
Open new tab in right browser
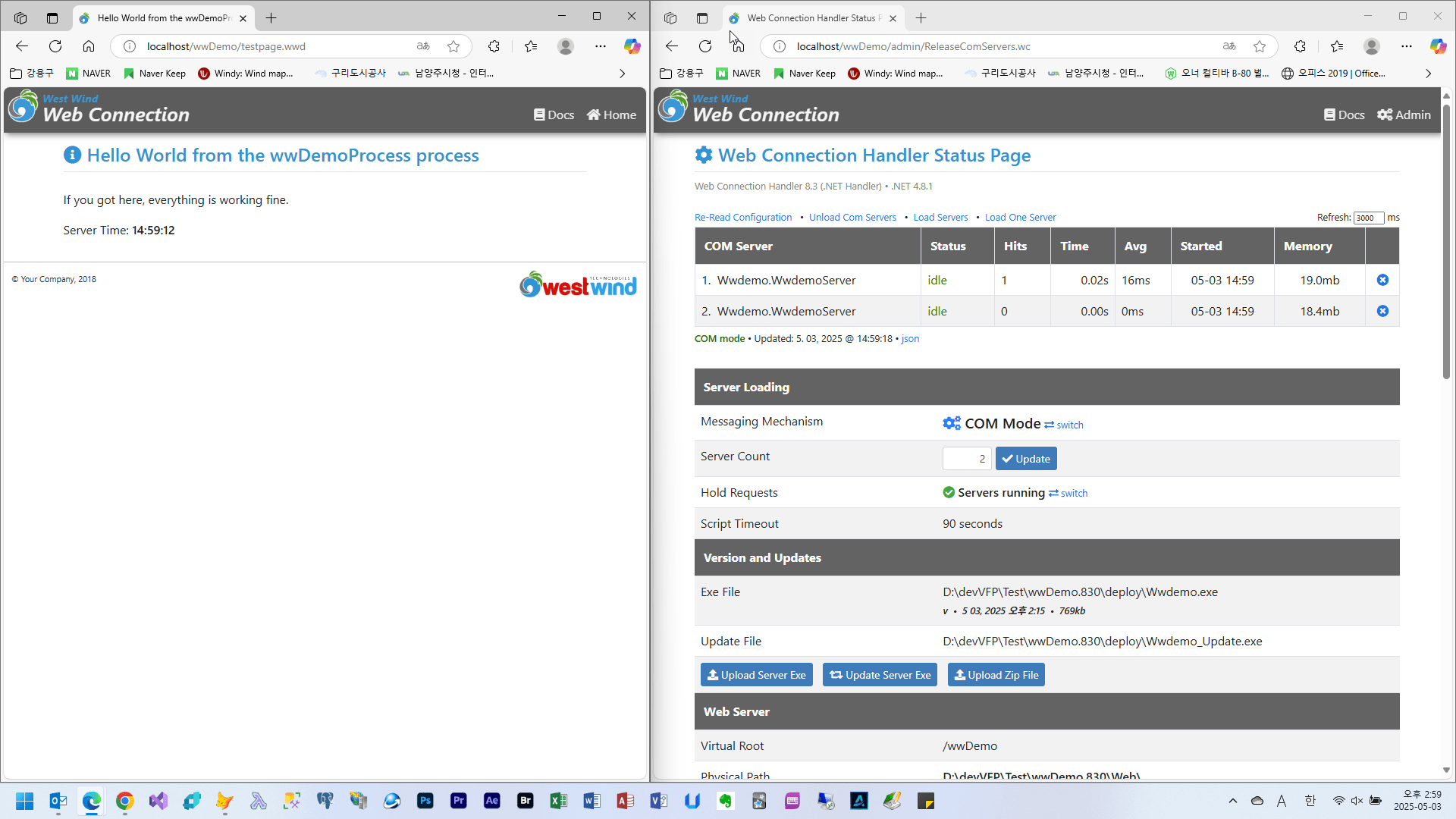point(921,17)
